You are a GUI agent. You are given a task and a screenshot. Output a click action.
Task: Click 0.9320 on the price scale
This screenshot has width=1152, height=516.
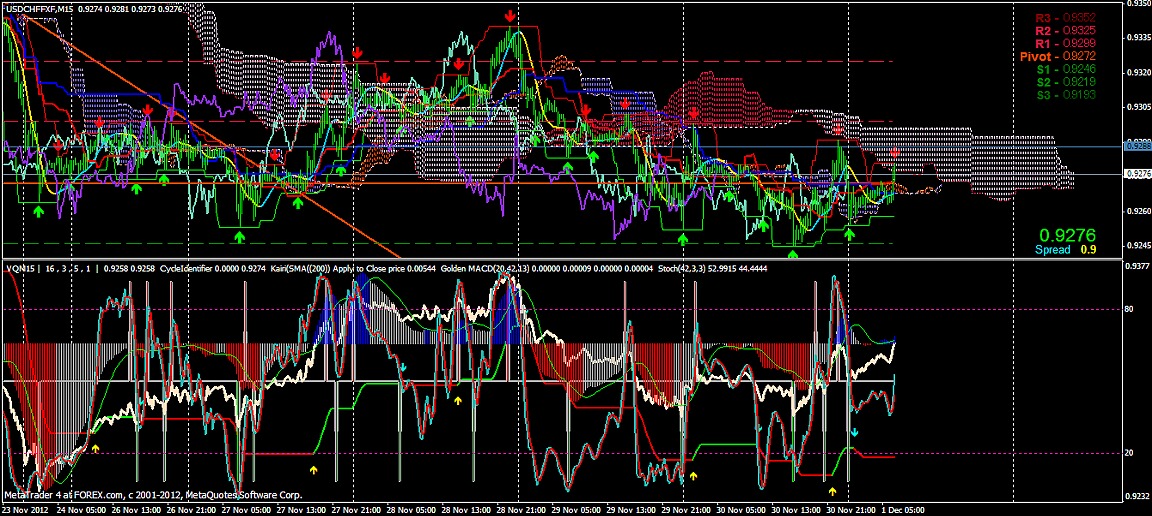coord(1138,72)
